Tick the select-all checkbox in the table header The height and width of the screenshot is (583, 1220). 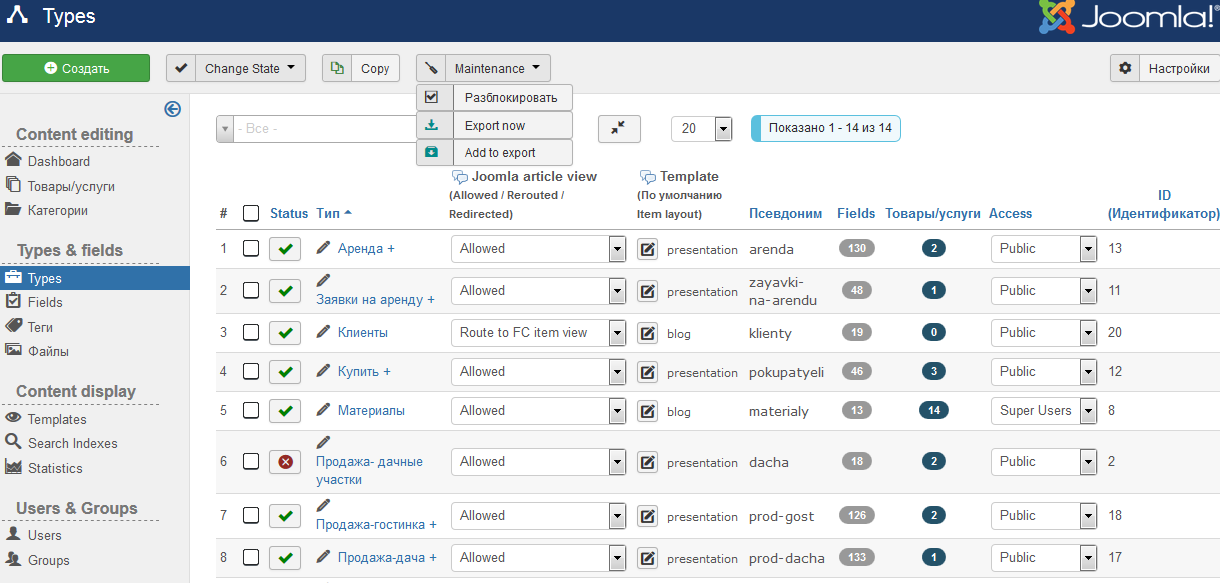(251, 213)
